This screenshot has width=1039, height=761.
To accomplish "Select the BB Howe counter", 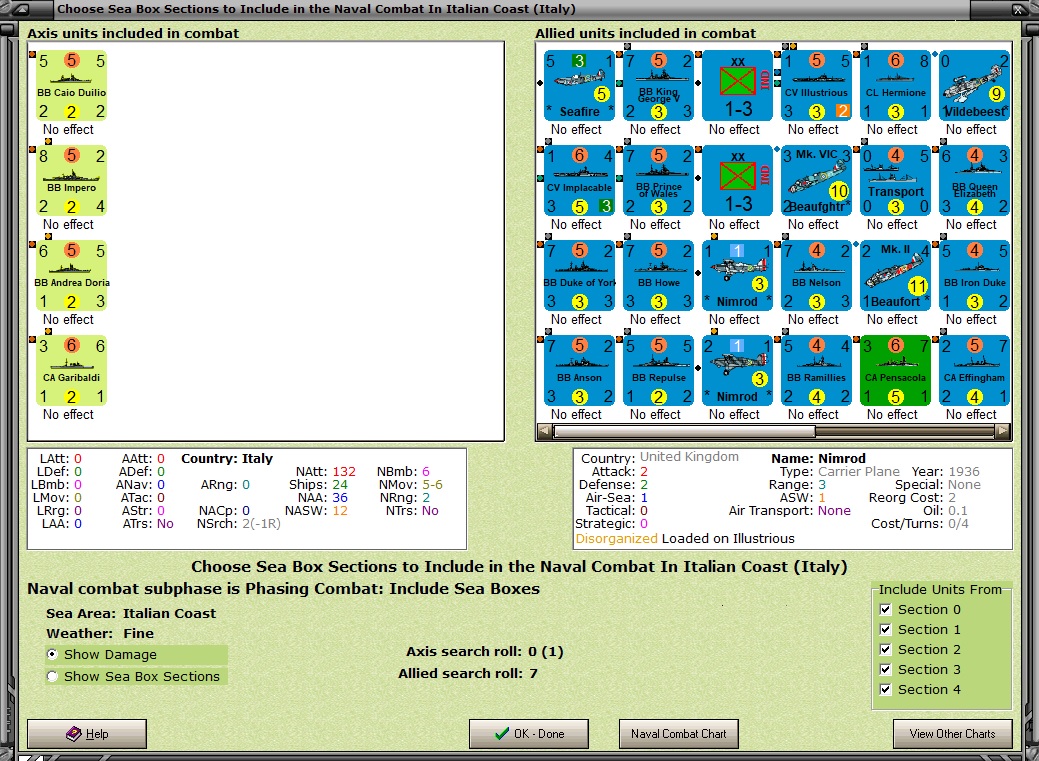I will coord(658,275).
